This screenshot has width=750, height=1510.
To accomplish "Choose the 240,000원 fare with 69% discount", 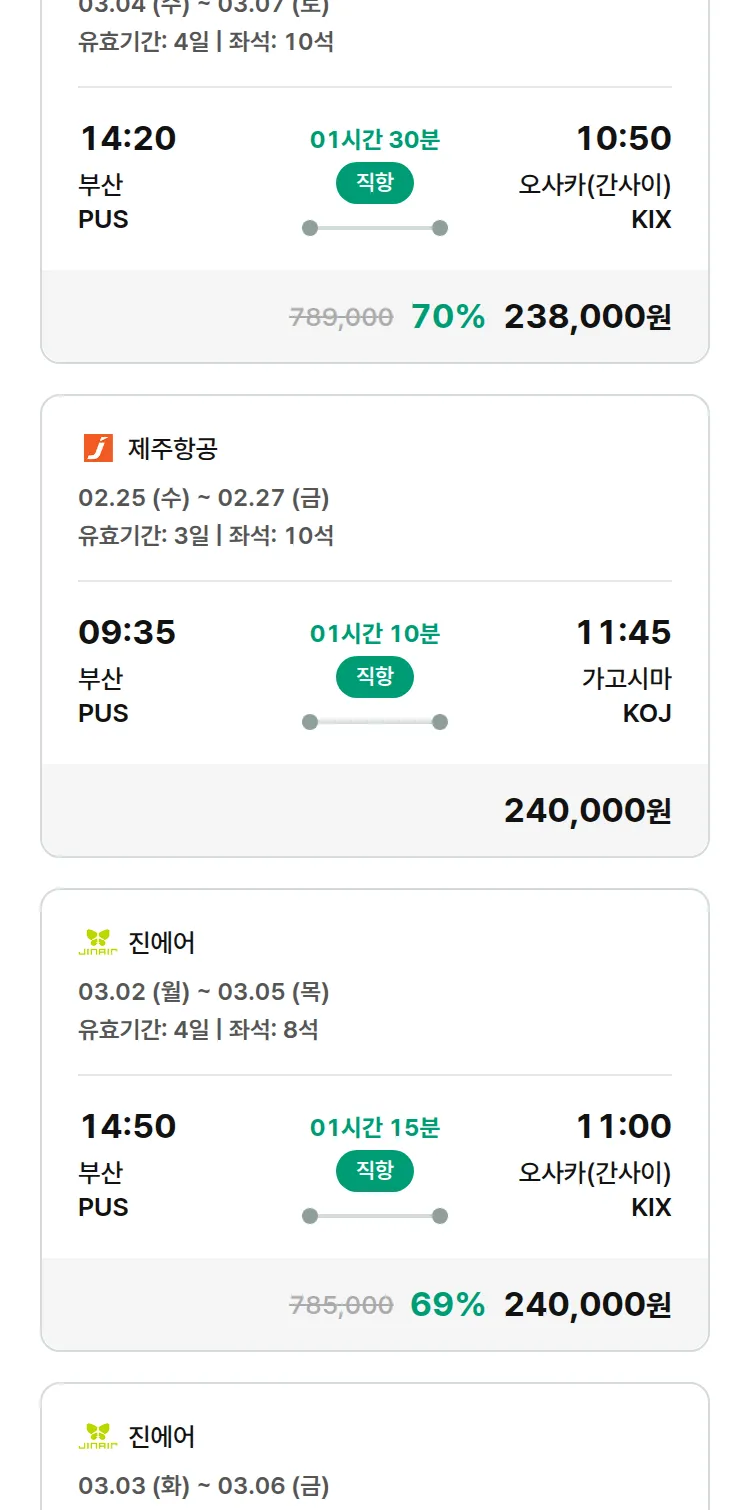I will coord(587,1305).
